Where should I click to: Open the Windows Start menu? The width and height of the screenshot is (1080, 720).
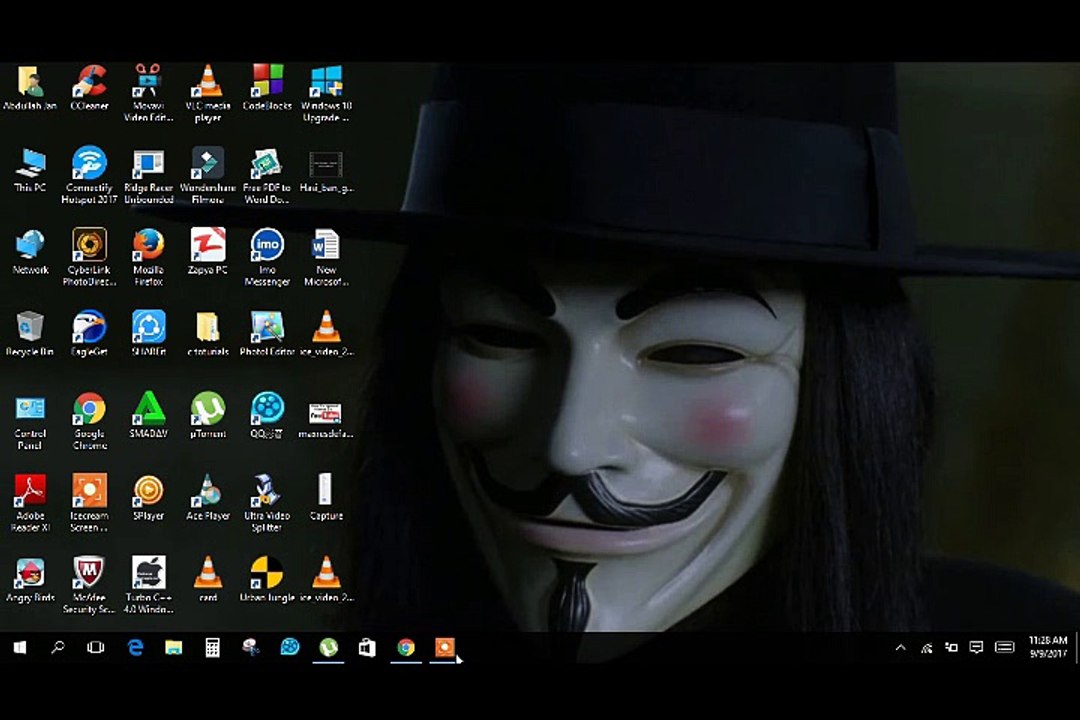pos(19,648)
